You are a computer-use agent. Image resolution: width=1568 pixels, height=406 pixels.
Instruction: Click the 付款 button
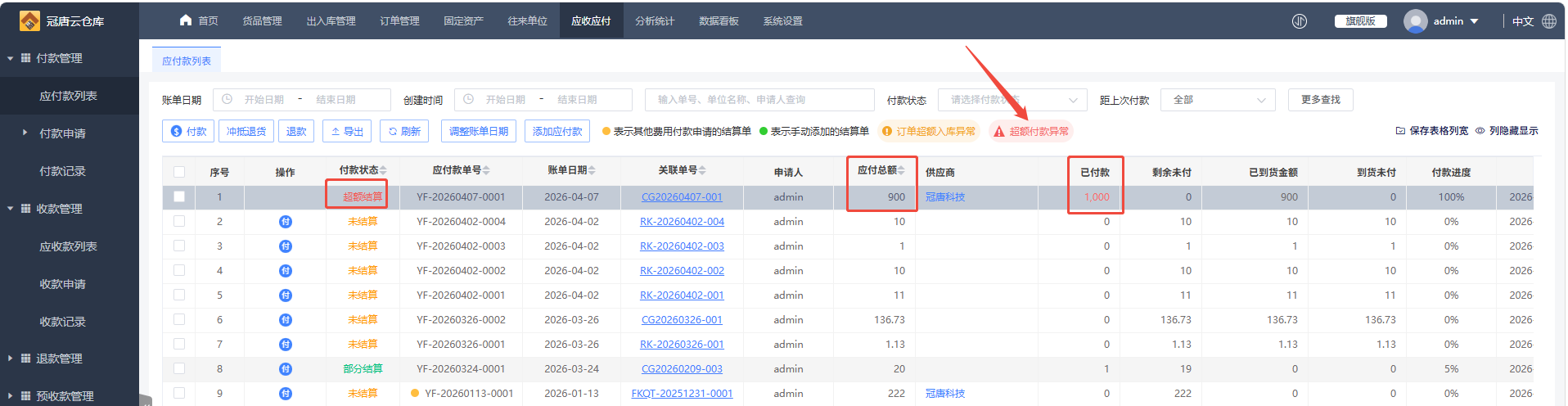click(x=188, y=131)
